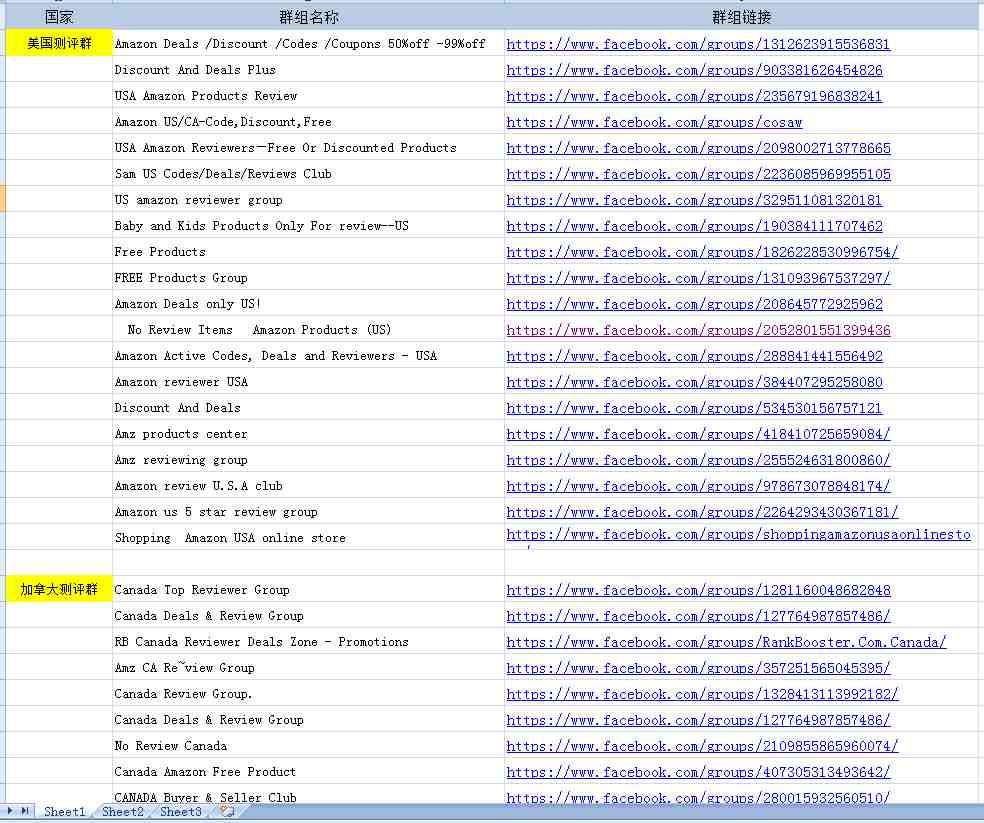
Task: Open the groups/280015932560510 Facebook link
Action: [x=698, y=798]
